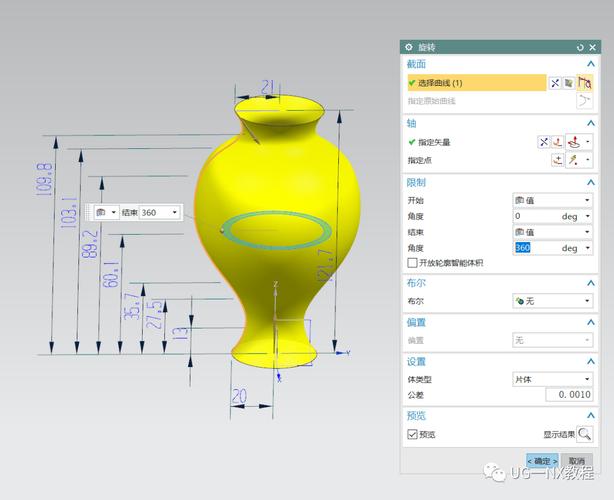Click the reverse direction icon next to 指定矢量

point(544,142)
